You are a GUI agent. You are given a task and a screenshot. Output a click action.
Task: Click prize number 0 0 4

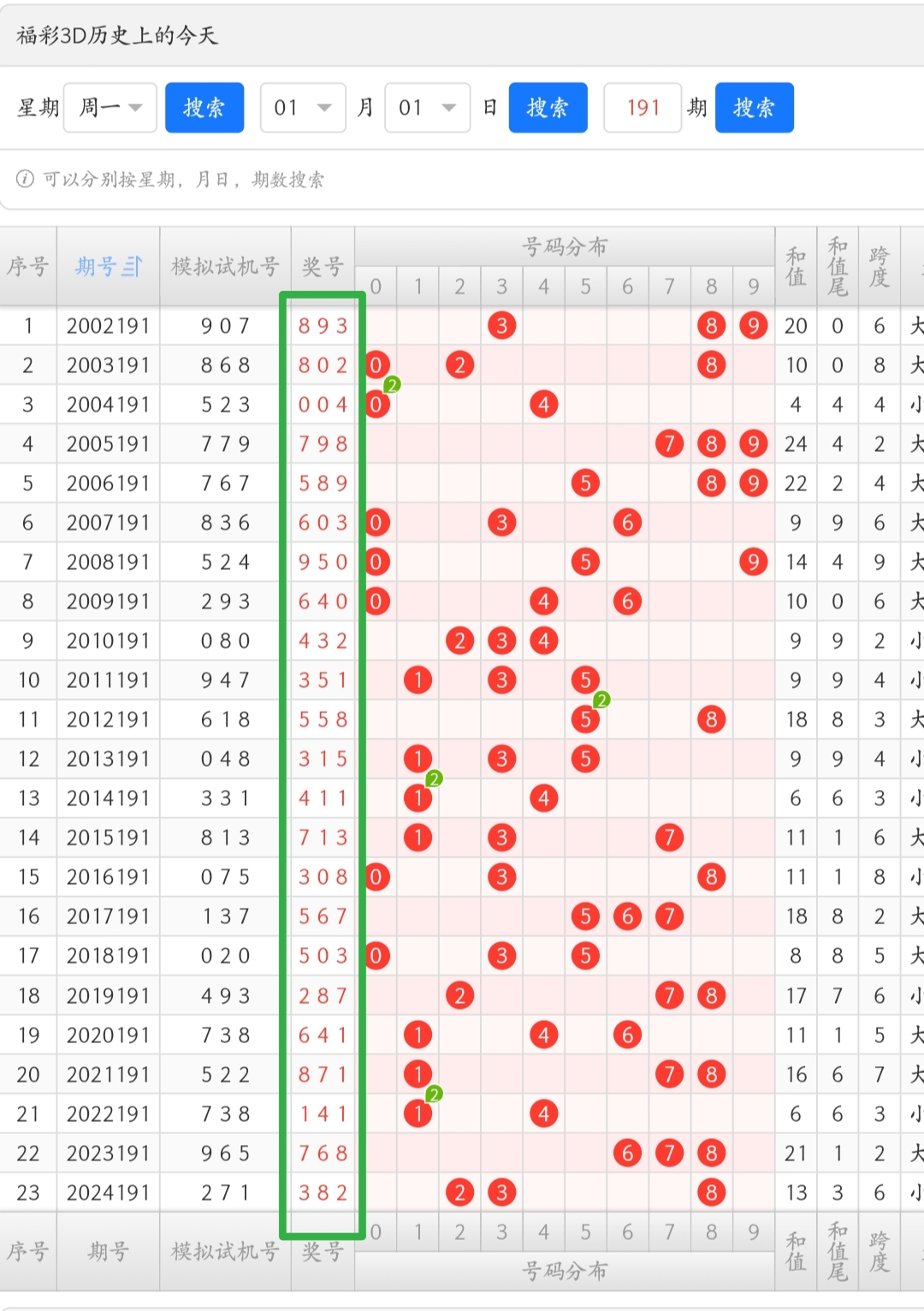tap(323, 405)
